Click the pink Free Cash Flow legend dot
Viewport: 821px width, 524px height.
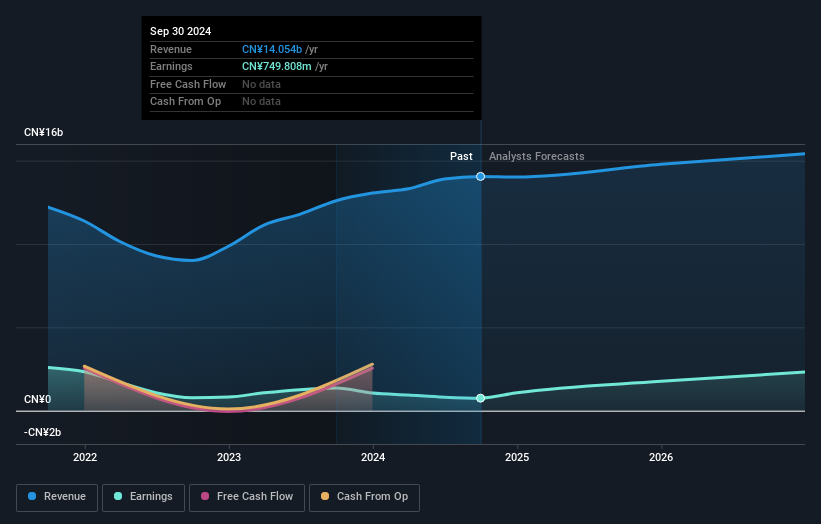(x=205, y=496)
